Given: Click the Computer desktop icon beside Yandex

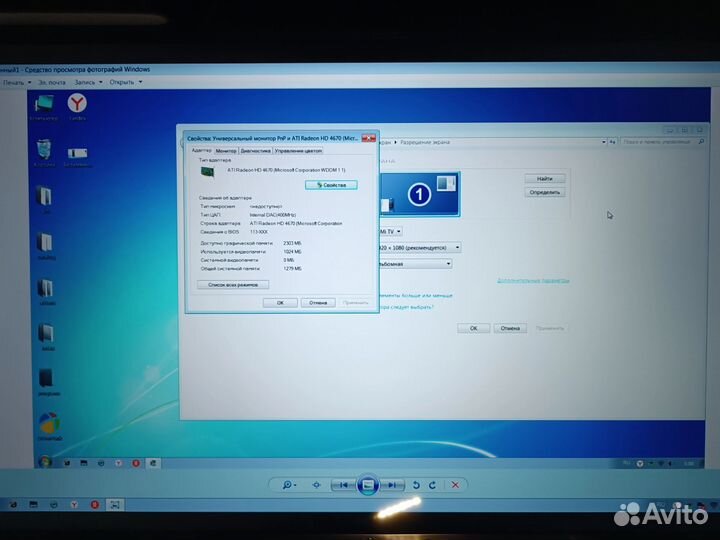Looking at the screenshot, I should [x=44, y=107].
